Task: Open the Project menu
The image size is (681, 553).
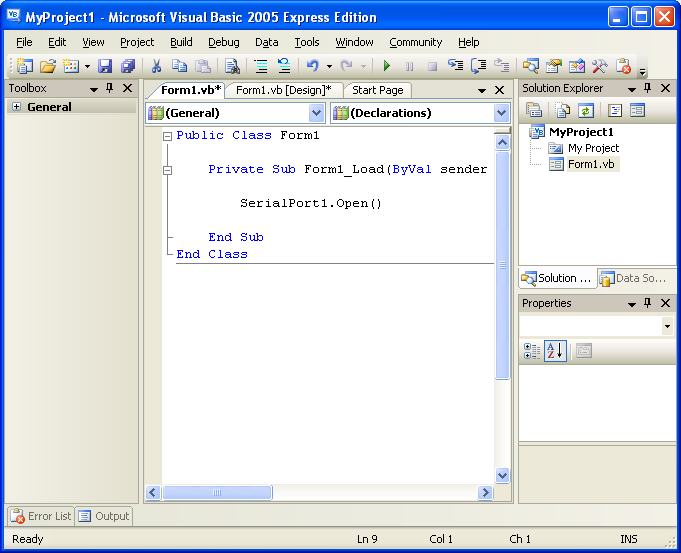Action: 137,42
